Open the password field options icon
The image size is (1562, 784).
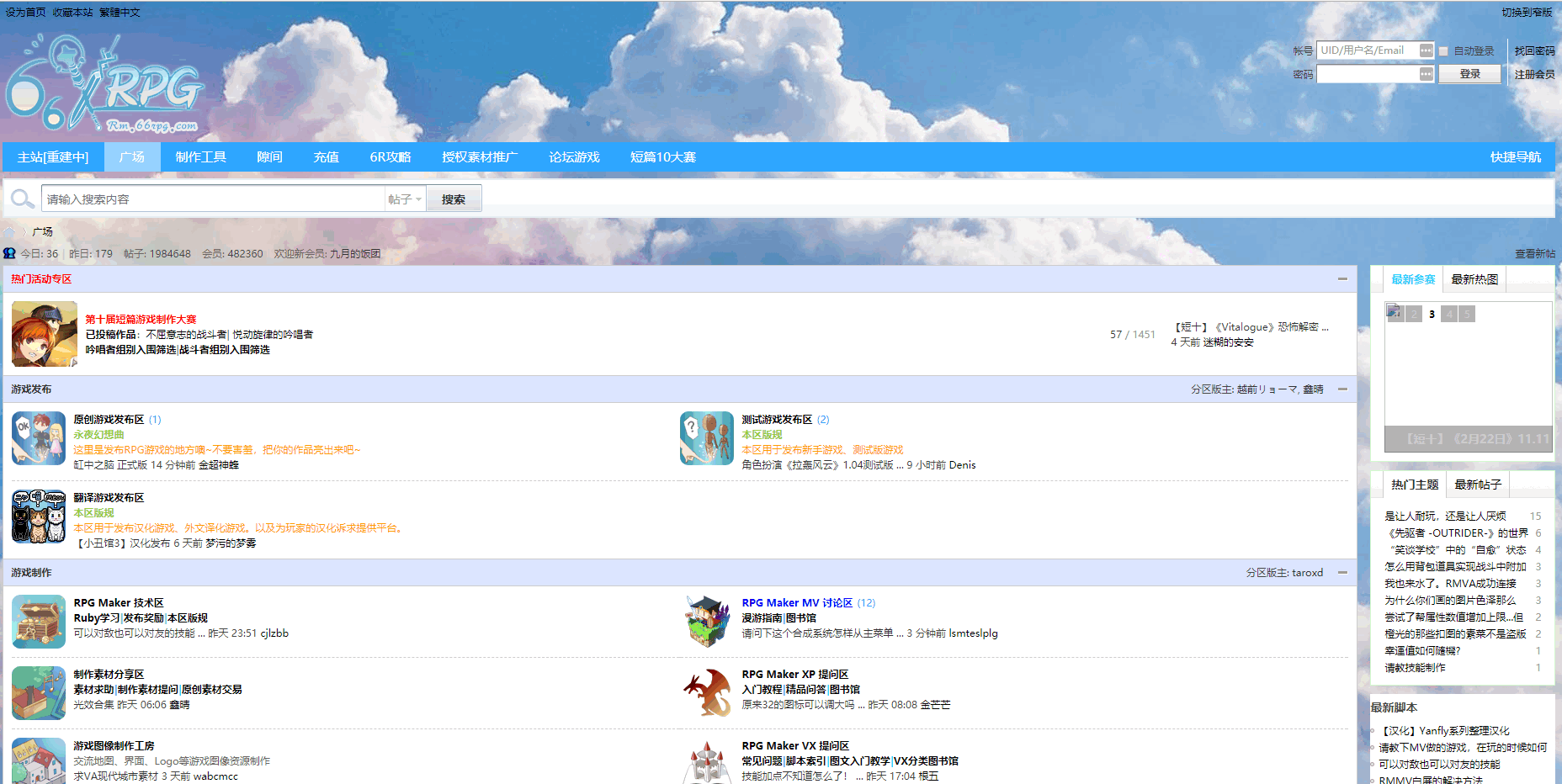[1426, 74]
